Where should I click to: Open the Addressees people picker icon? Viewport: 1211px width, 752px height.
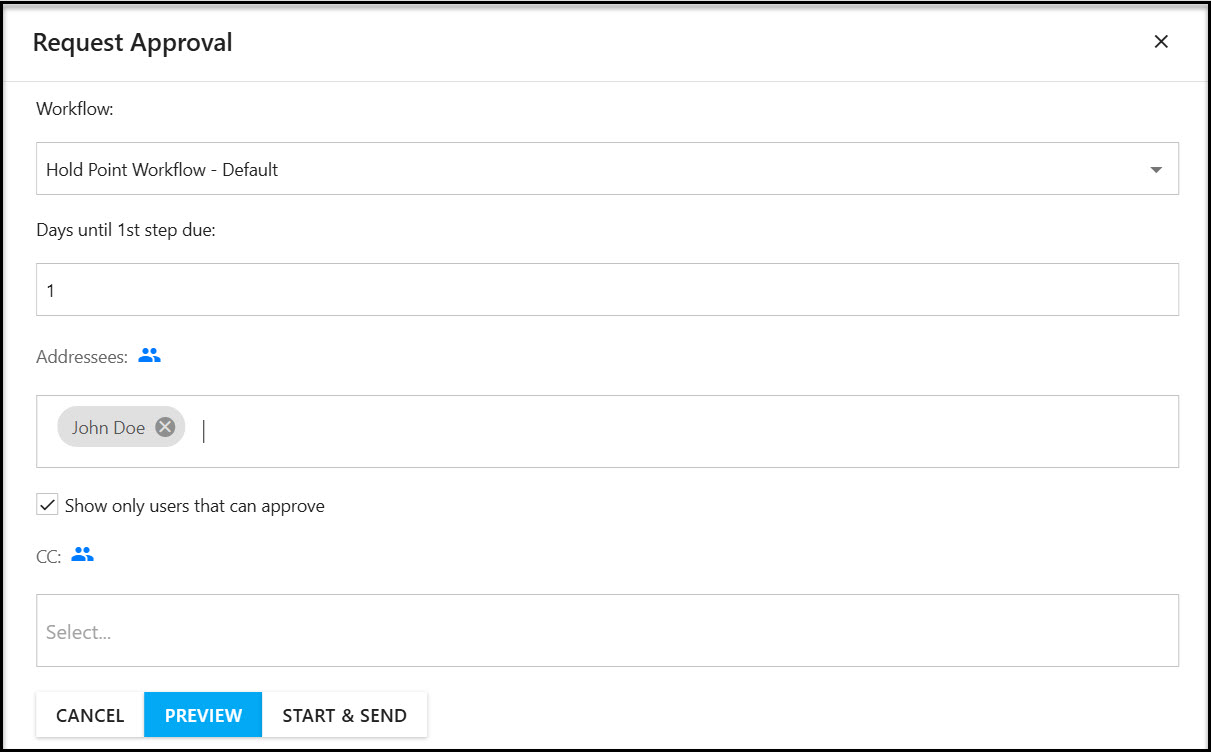coord(149,355)
